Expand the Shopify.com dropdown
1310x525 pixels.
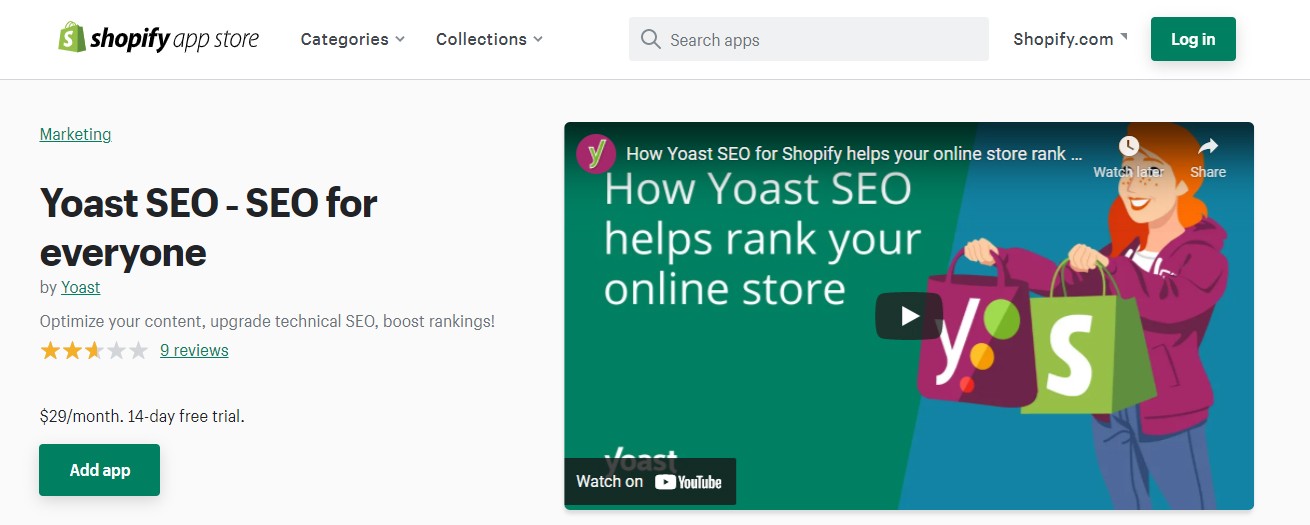click(1070, 39)
